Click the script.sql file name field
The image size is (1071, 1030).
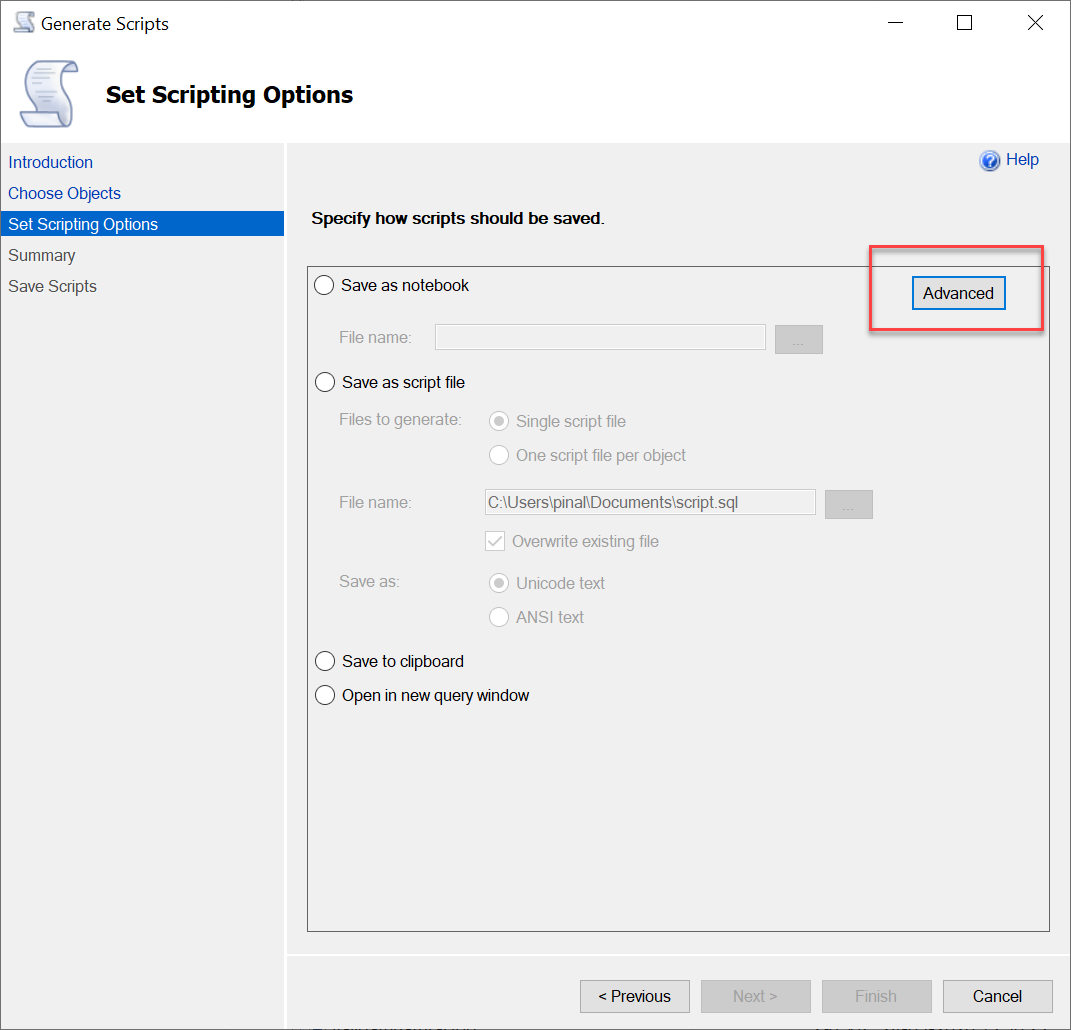pos(650,502)
